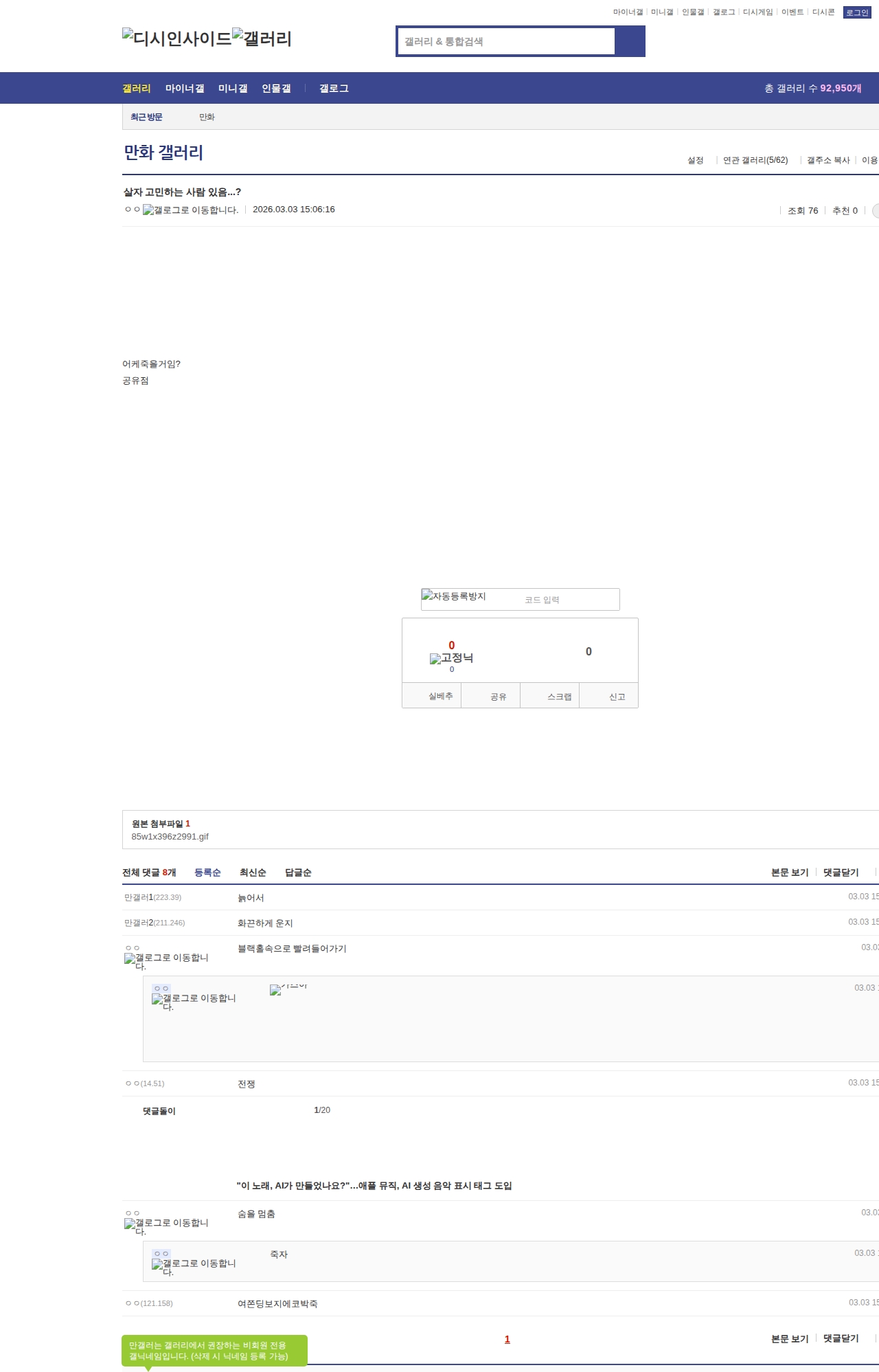This screenshot has height=1372, width=879.
Task: Open 갤로그 icon on the 블랙홀속으로 빨려들어가기 comment
Action: 166,961
